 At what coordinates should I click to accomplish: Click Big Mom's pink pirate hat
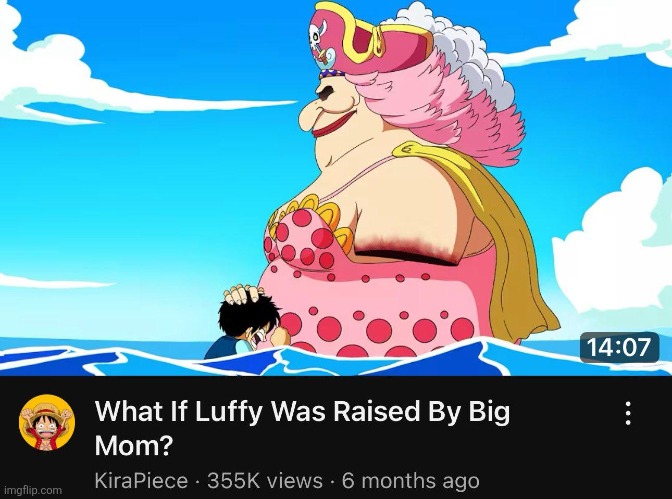pos(369,39)
